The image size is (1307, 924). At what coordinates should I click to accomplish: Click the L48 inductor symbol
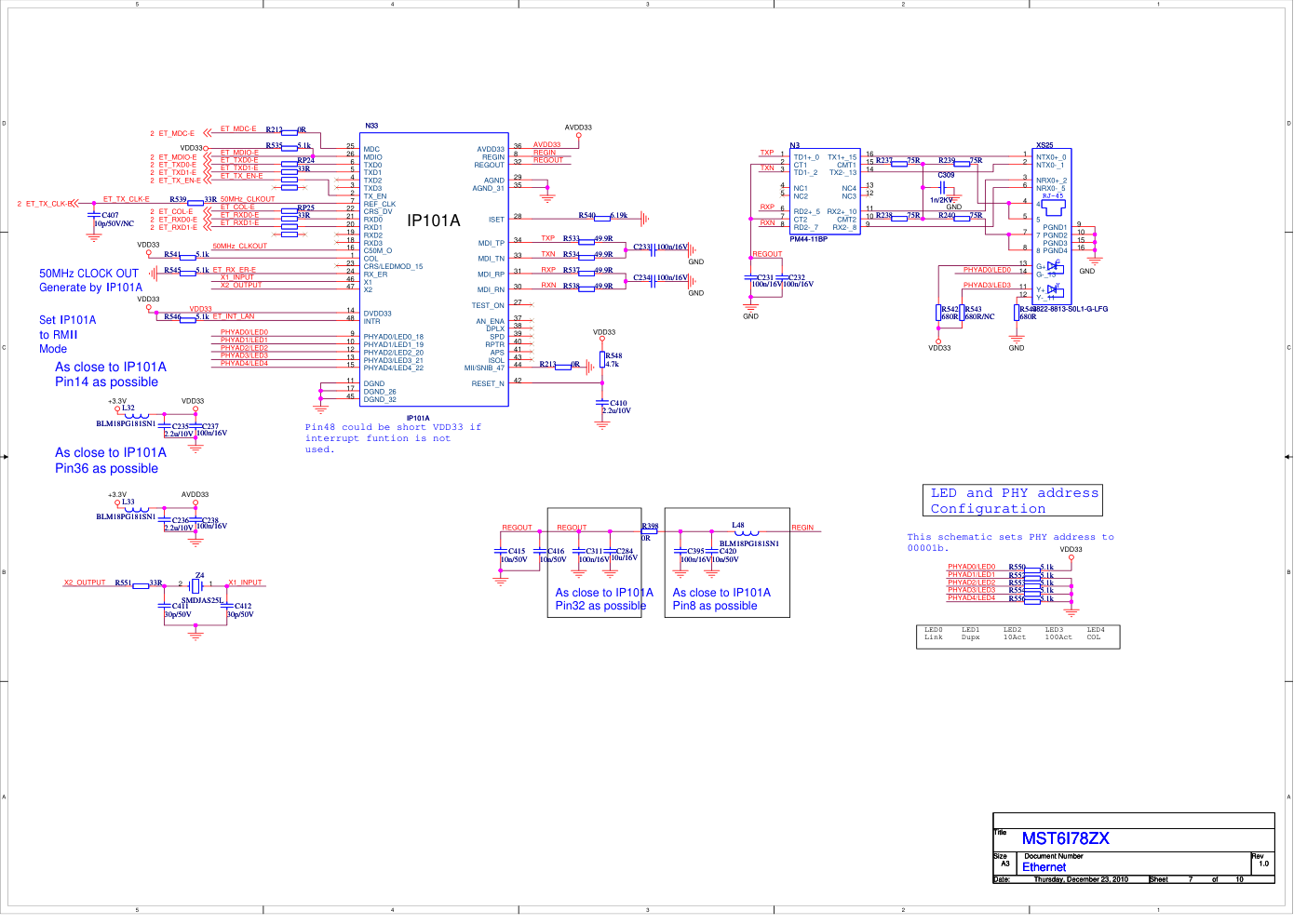pyautogui.click(x=746, y=533)
